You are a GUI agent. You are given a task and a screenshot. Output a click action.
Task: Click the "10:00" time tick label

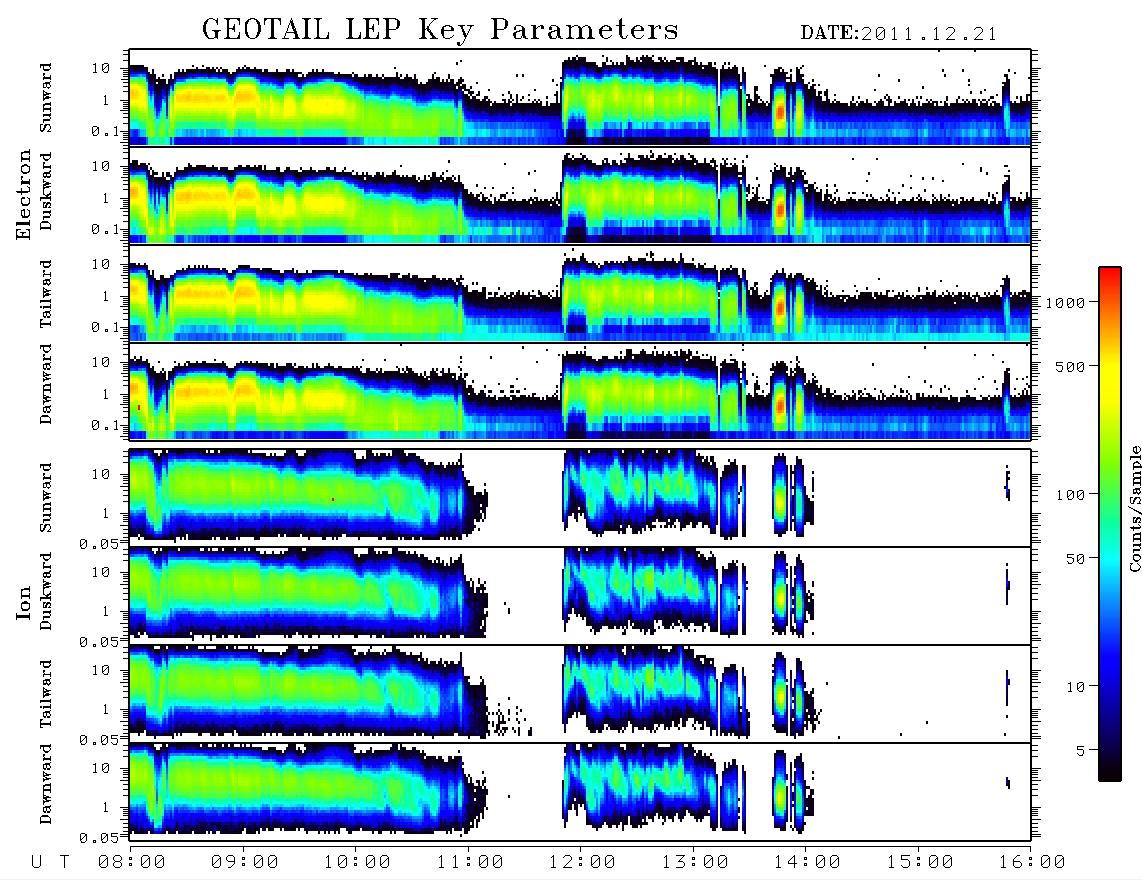click(x=357, y=862)
